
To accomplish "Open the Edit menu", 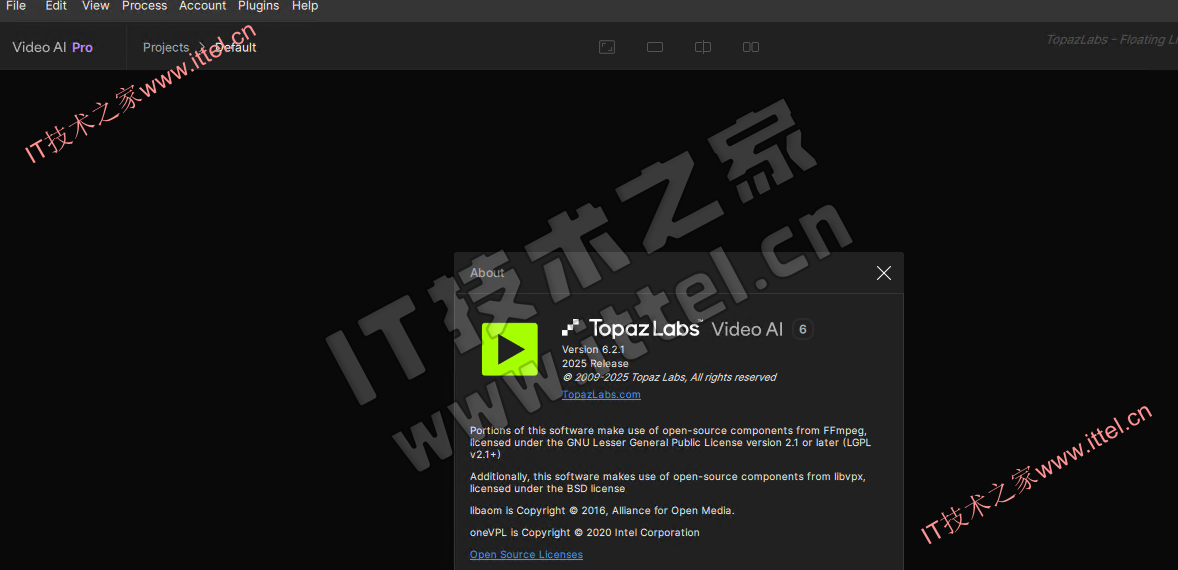I will coord(56,6).
